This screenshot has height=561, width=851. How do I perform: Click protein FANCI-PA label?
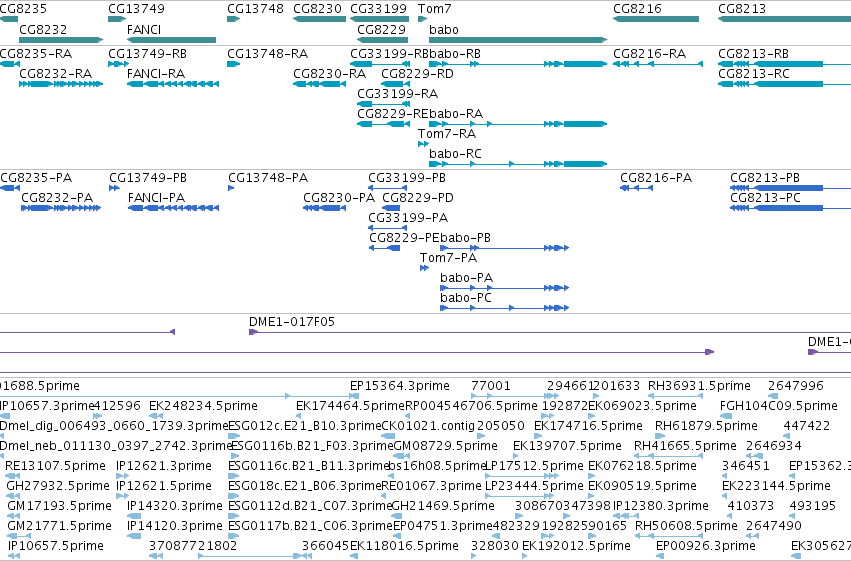tap(156, 197)
